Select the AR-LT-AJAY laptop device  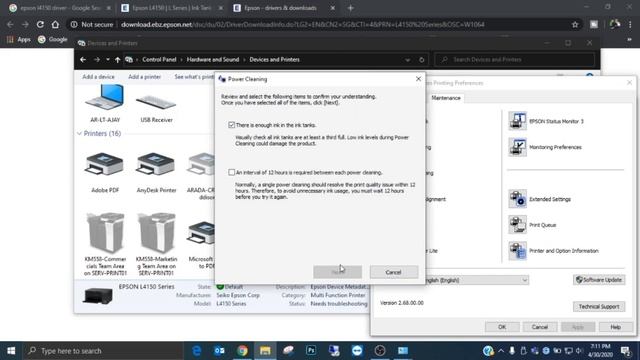point(105,103)
